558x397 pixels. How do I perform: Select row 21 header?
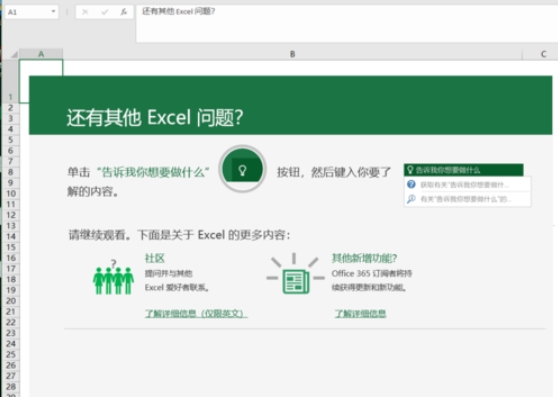(10, 312)
